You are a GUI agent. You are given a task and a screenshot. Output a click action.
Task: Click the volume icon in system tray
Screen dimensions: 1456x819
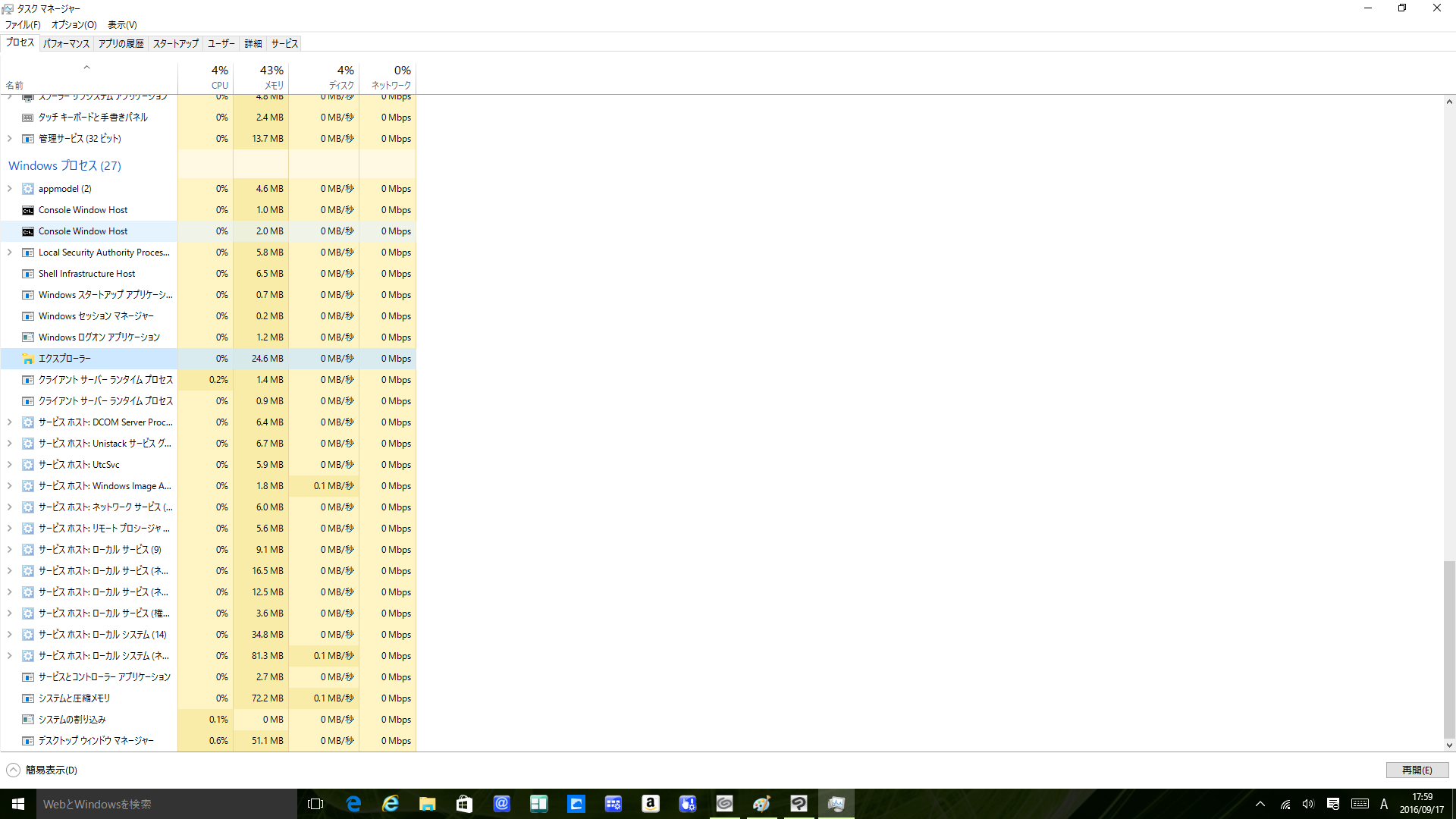tap(1308, 804)
